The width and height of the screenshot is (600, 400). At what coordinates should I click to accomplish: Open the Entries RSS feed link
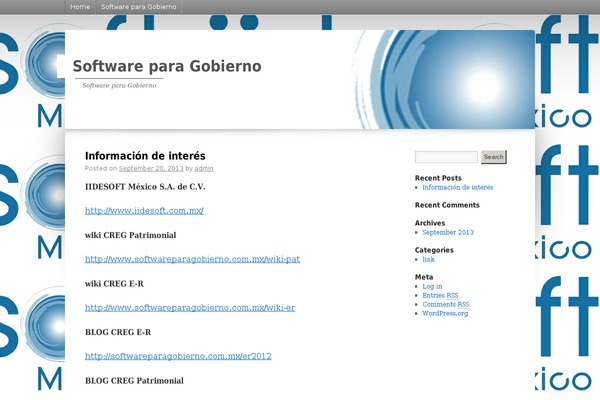click(x=440, y=296)
